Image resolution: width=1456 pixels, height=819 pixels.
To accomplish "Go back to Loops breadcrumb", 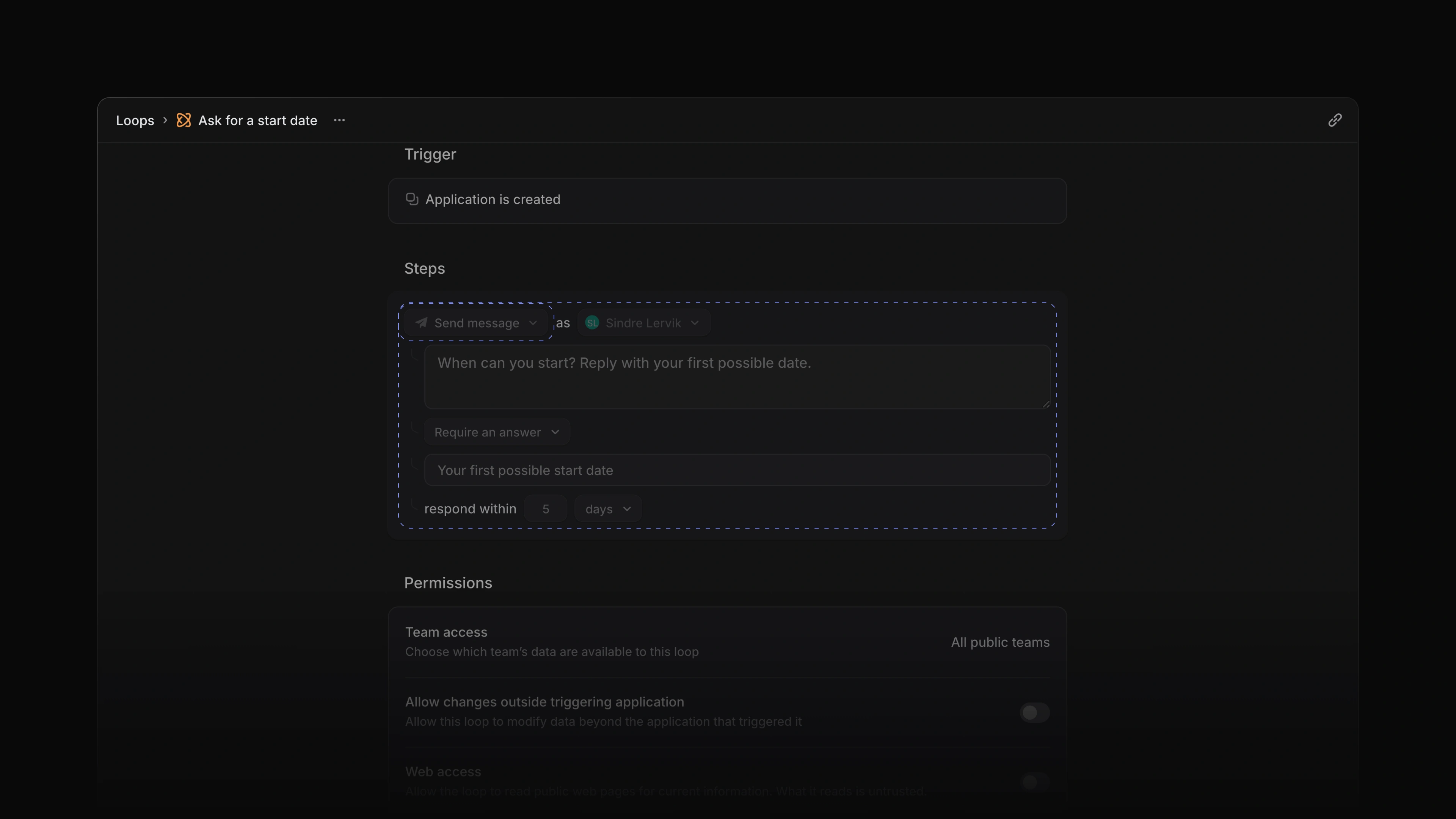I will 135,121.
